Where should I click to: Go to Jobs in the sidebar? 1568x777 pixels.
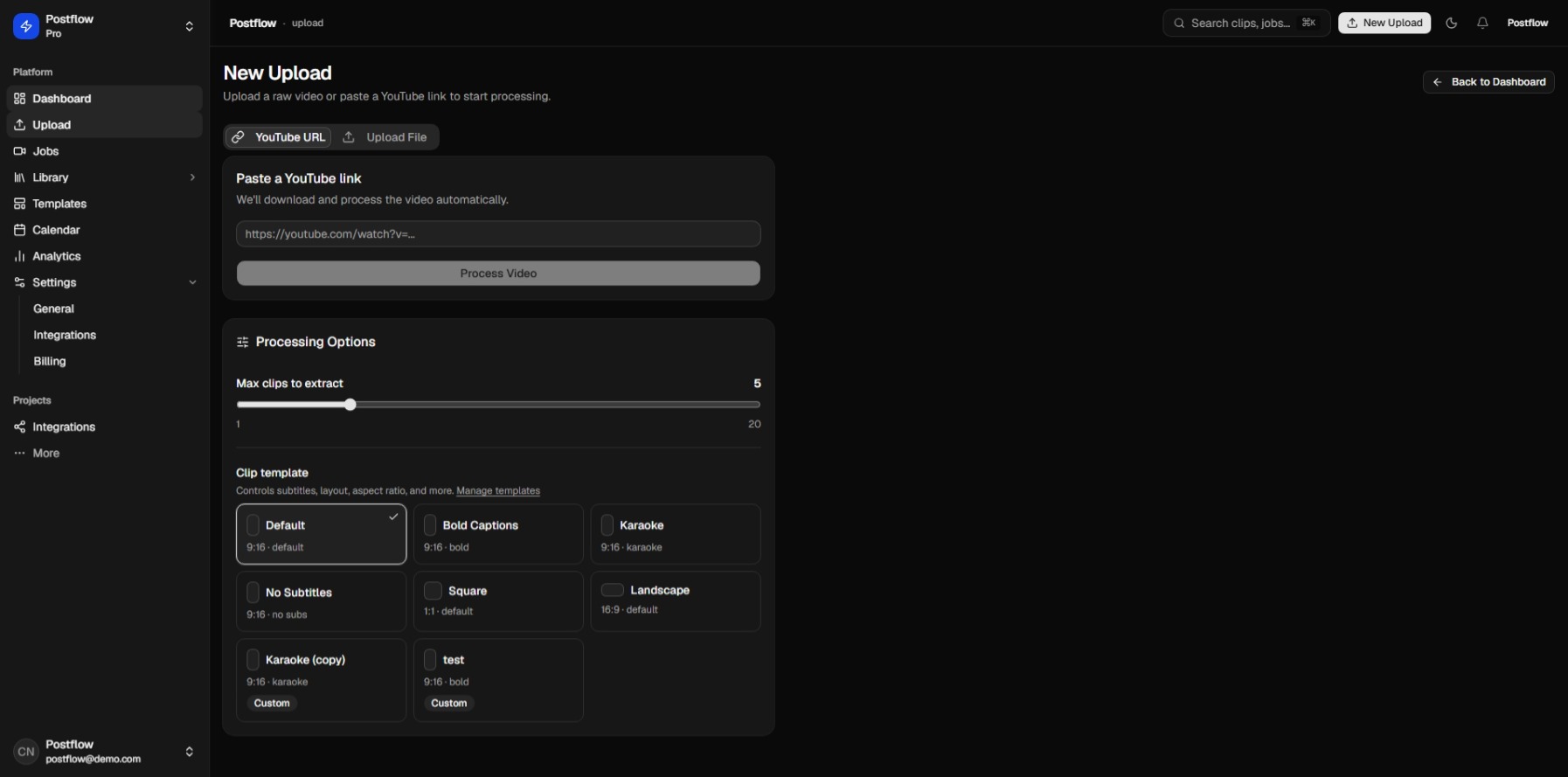(104, 151)
